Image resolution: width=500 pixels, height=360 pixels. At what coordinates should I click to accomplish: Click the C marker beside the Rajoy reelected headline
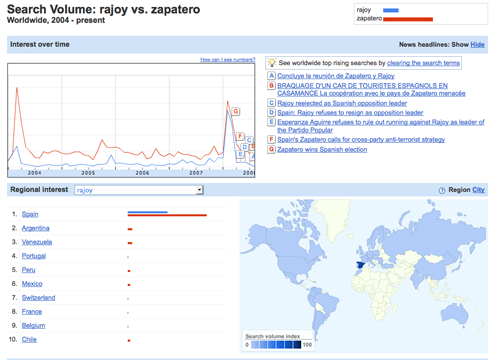[x=271, y=103]
